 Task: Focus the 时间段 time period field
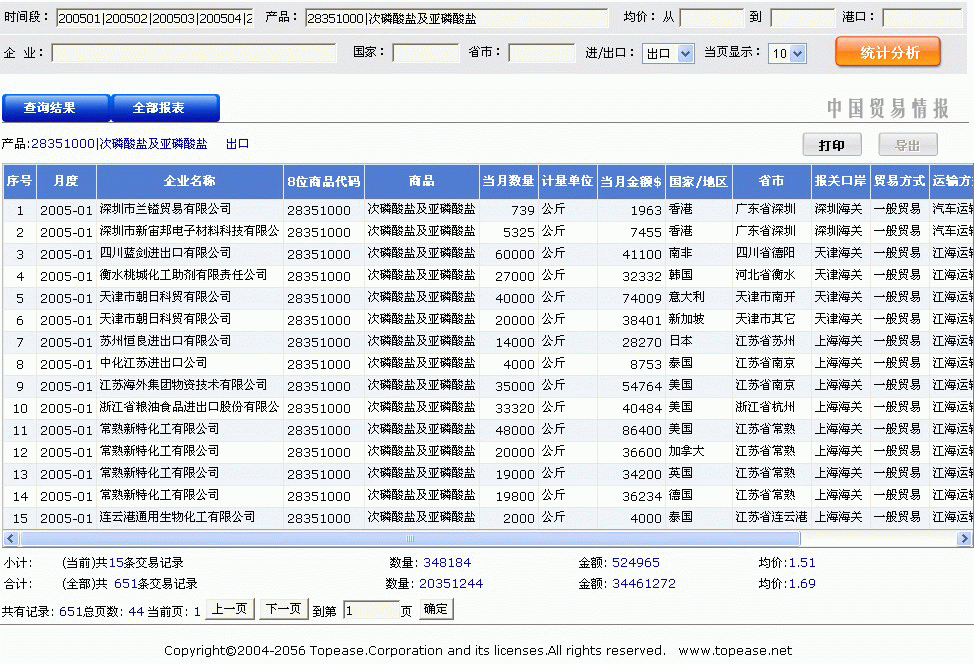coord(155,18)
